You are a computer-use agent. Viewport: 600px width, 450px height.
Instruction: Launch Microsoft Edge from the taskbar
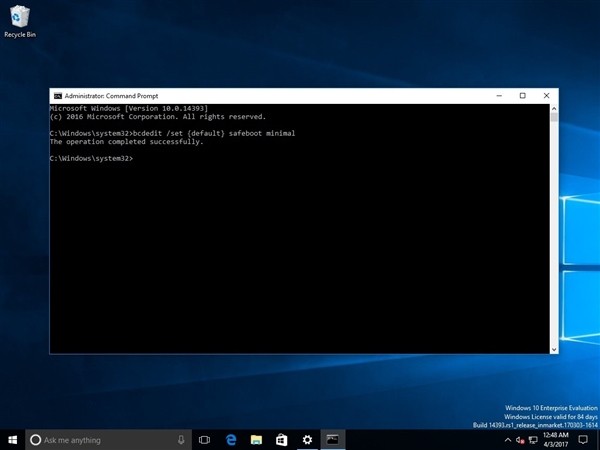(x=231, y=440)
